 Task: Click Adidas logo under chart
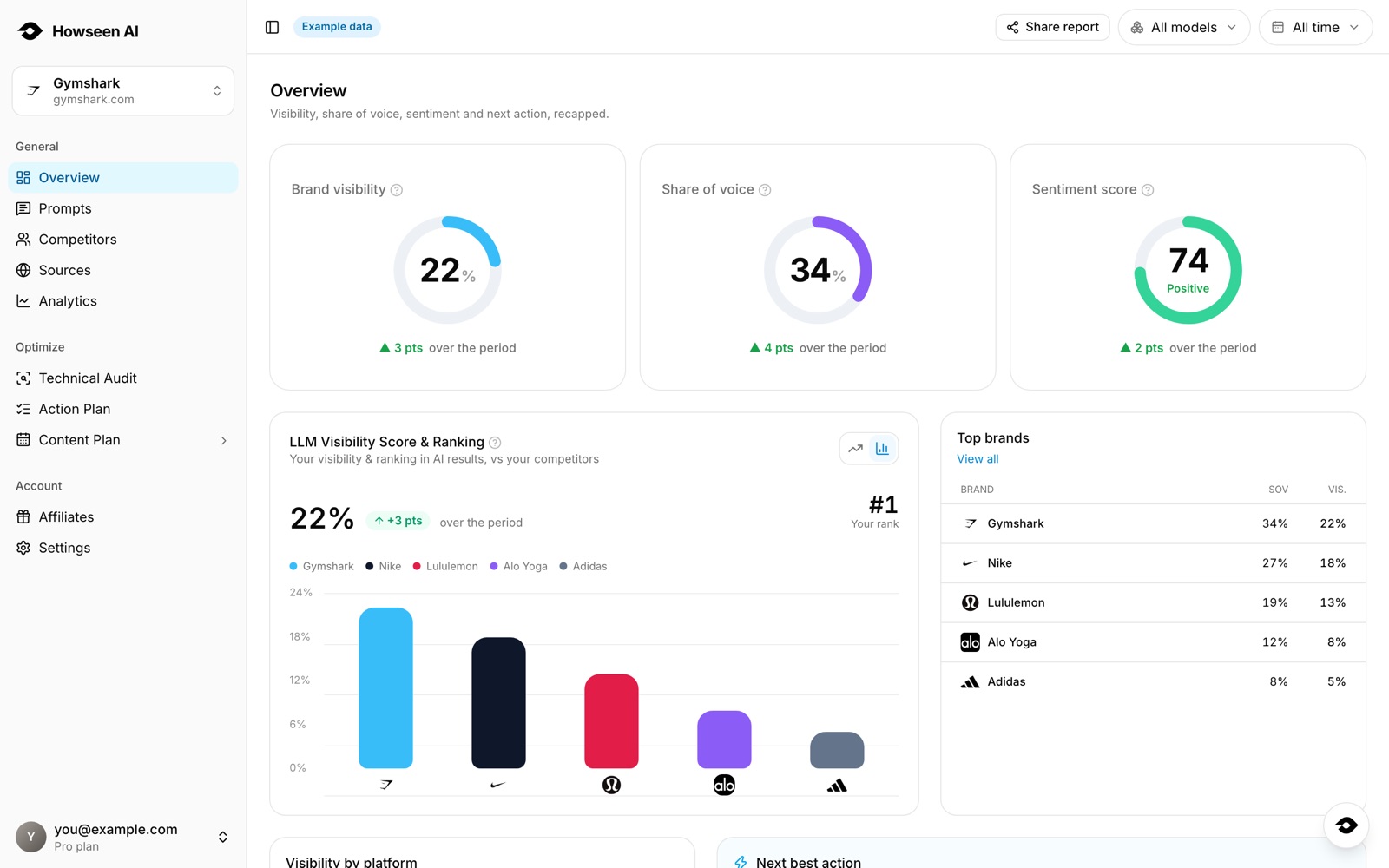click(x=837, y=786)
